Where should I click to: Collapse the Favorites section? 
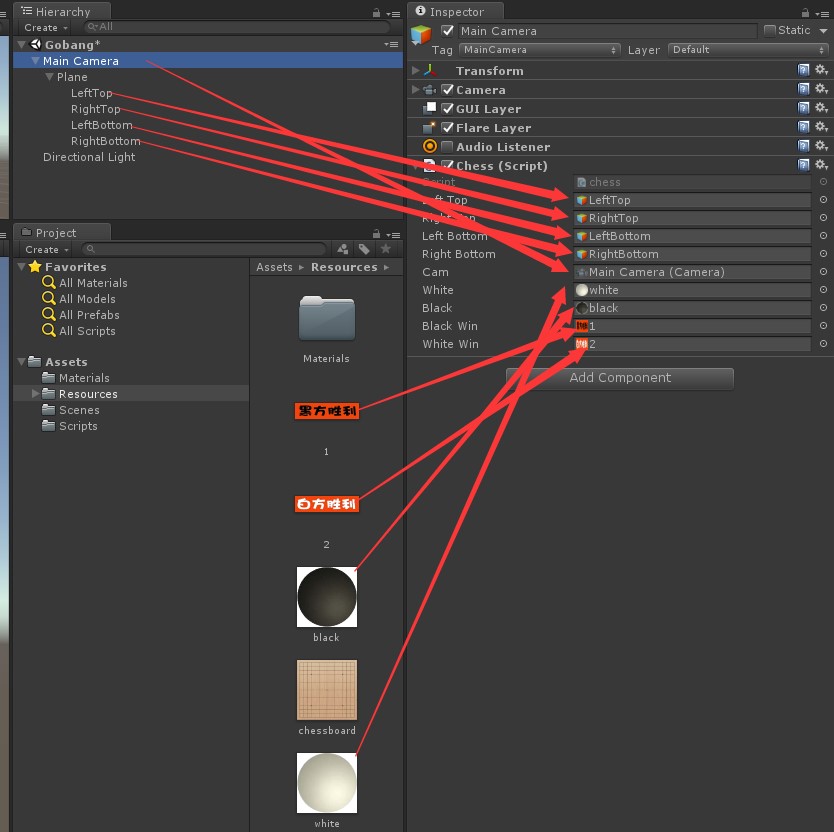coord(21,267)
